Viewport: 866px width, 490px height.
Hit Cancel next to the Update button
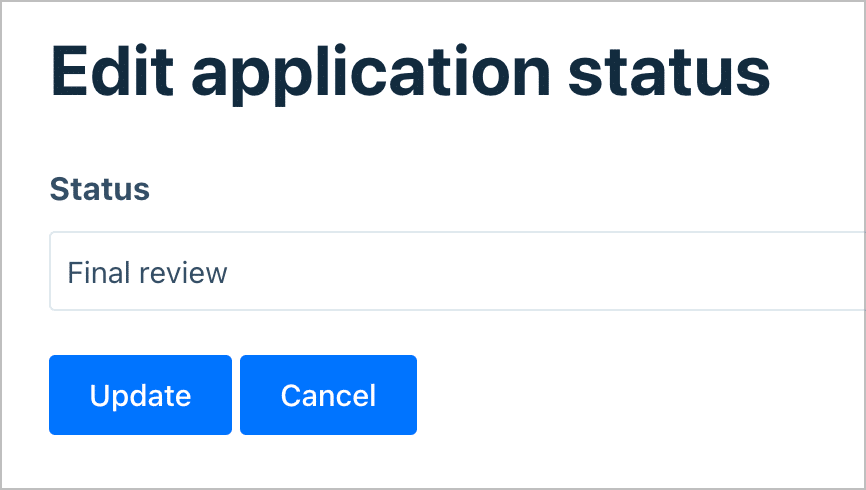(x=328, y=395)
